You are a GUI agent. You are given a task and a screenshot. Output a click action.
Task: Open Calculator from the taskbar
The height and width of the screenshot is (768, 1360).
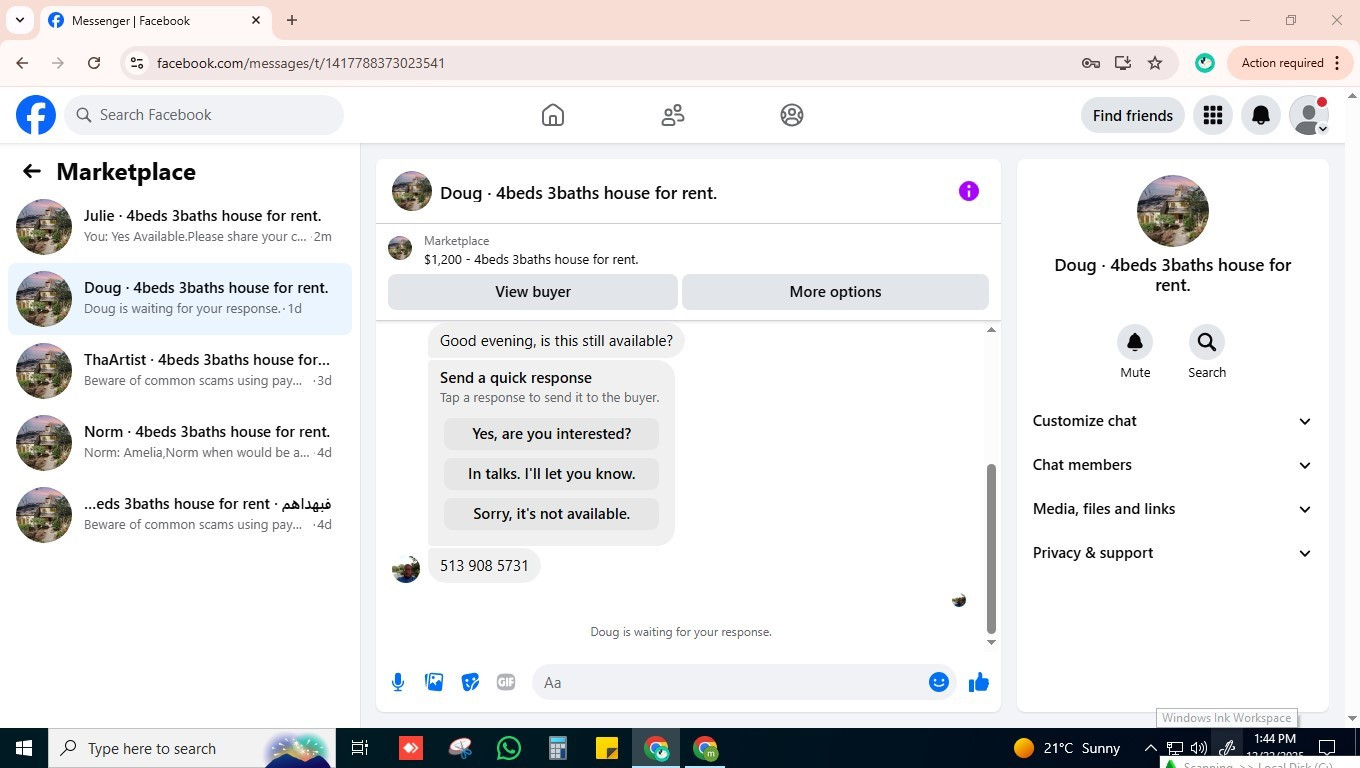click(558, 748)
